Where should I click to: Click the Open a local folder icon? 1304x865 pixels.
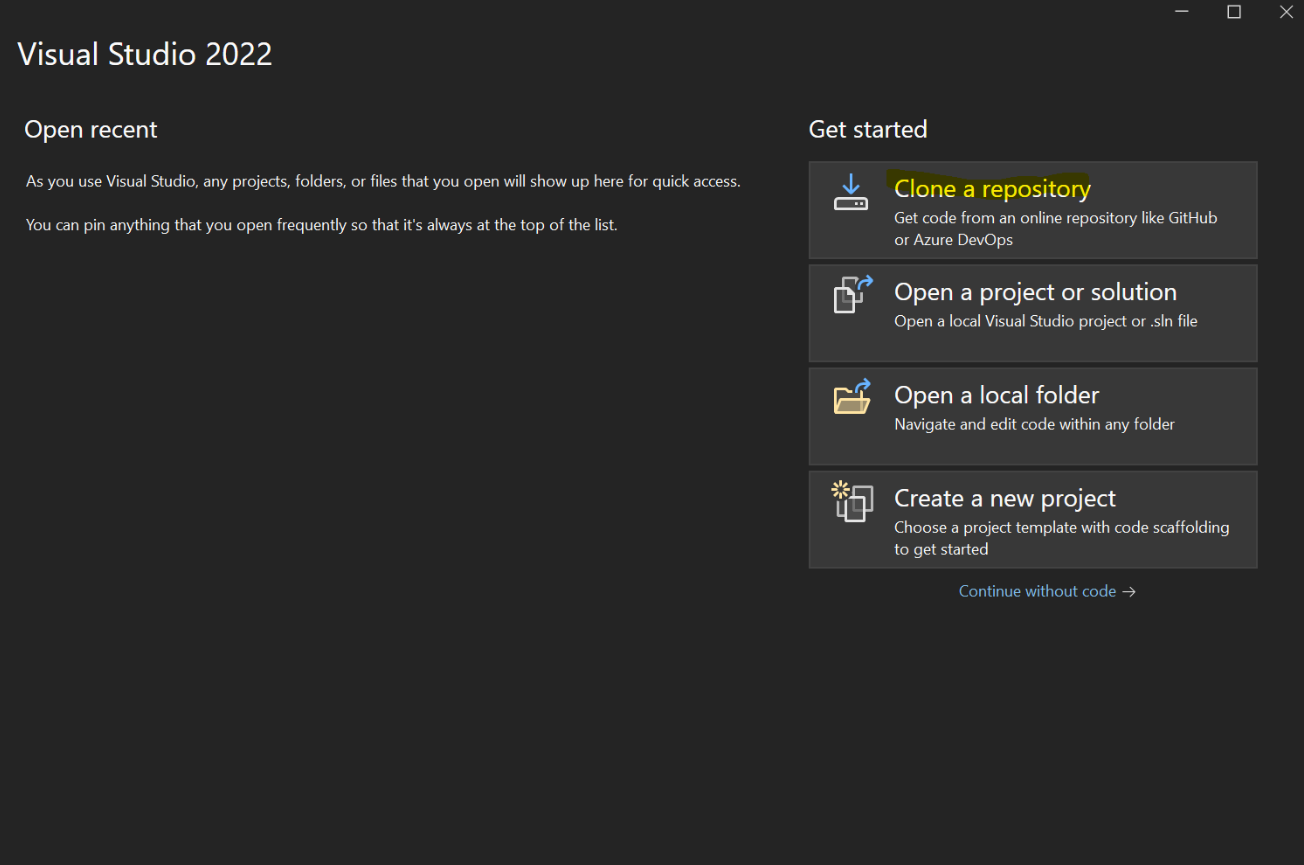(x=852, y=397)
